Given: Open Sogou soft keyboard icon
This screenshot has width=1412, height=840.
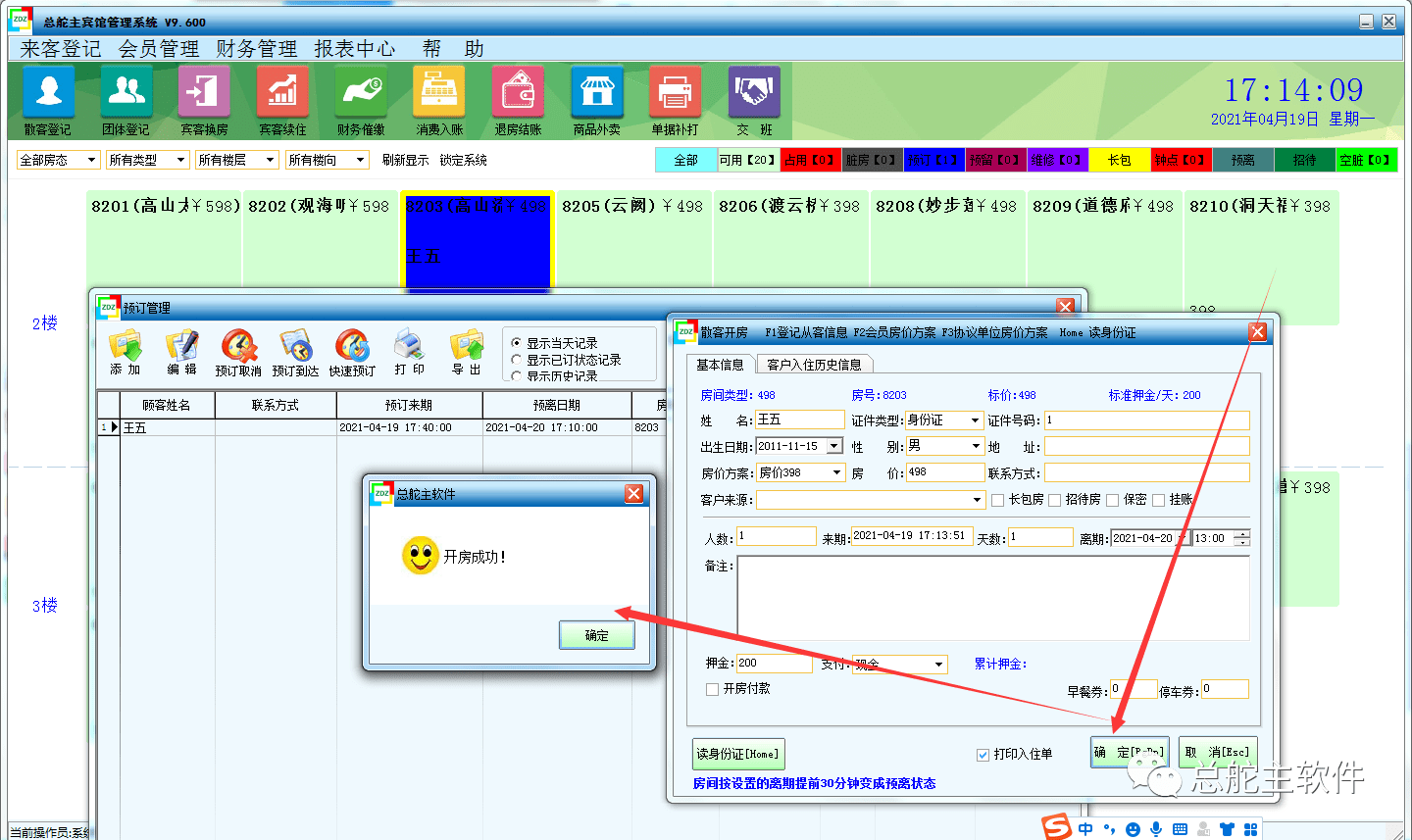Looking at the screenshot, I should coord(1180,829).
